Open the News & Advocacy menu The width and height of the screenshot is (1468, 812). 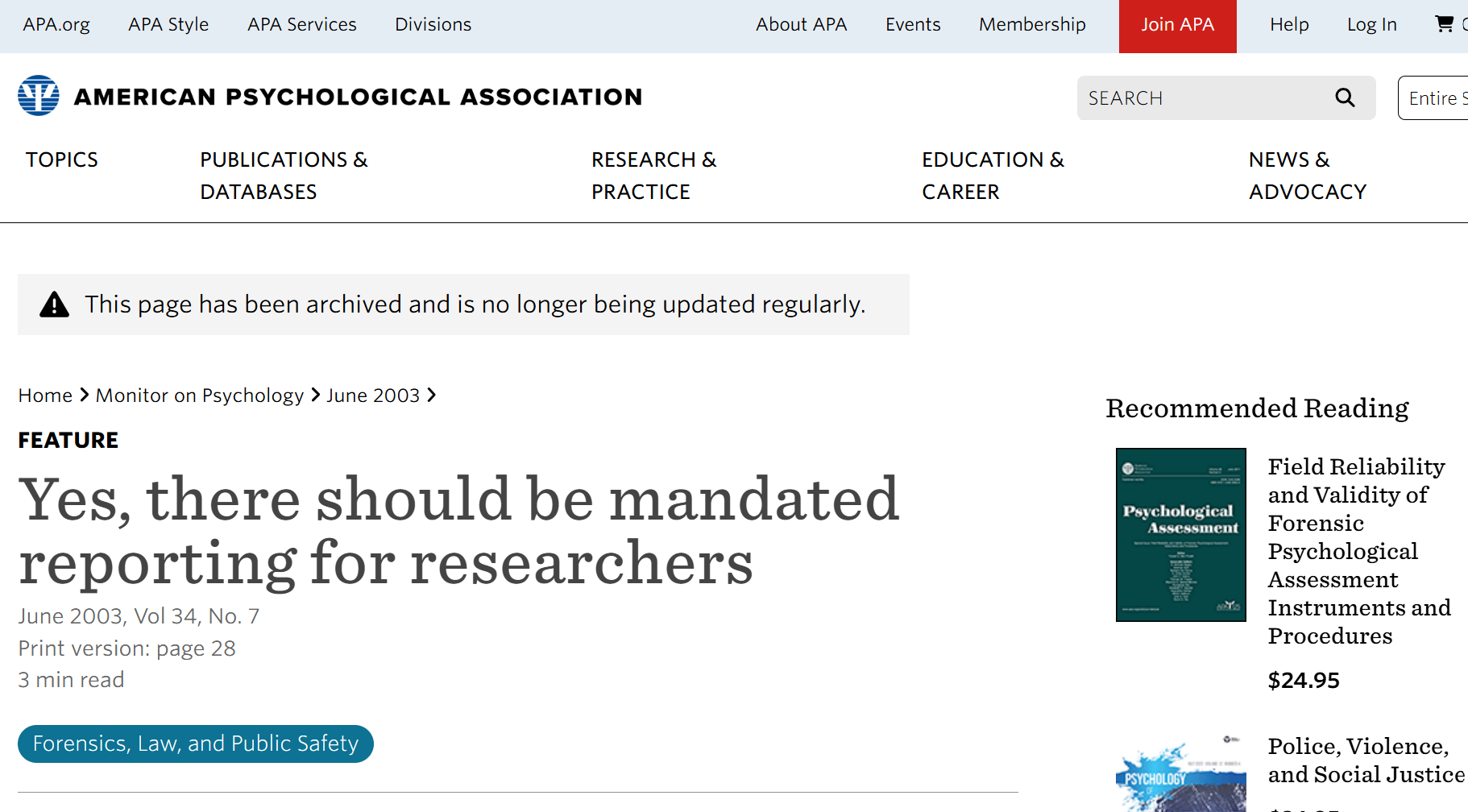click(1308, 176)
